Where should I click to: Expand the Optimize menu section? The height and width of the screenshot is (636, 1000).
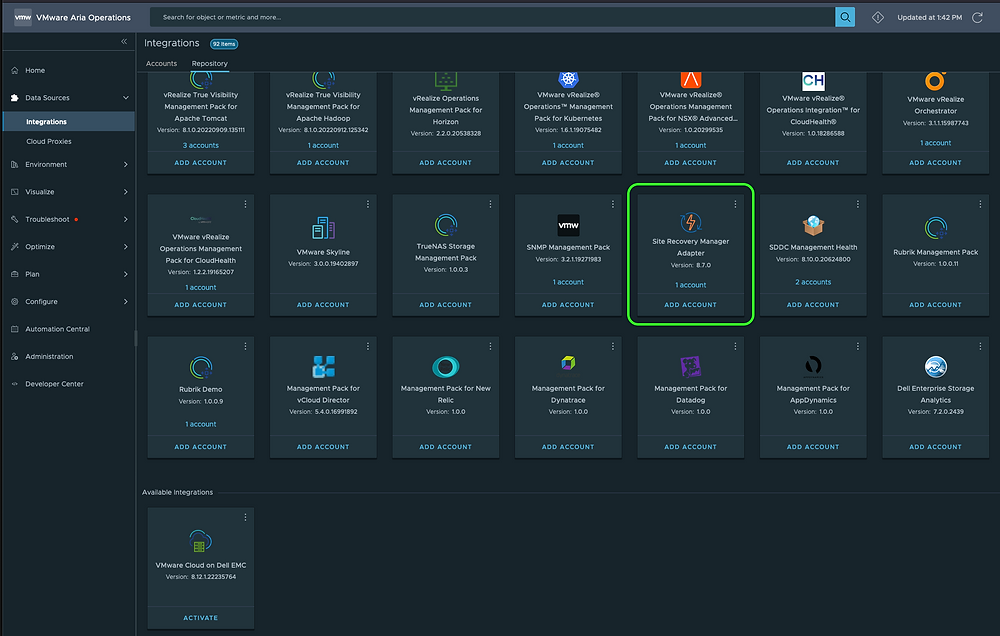click(x=126, y=247)
